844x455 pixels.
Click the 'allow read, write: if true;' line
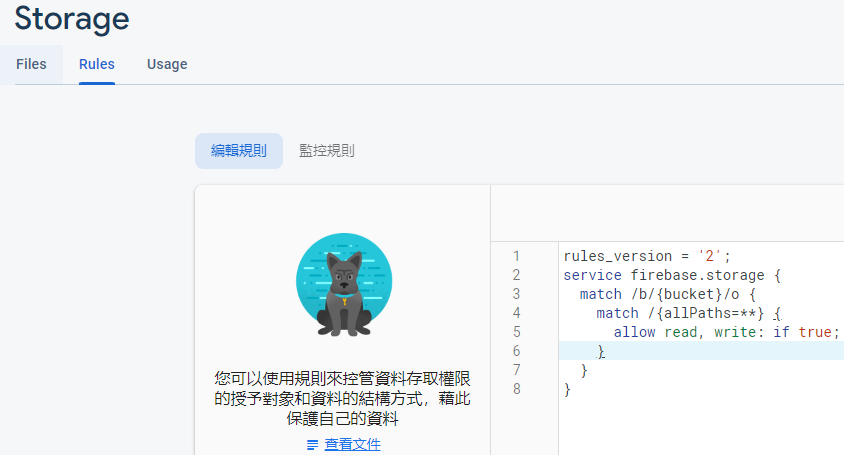click(726, 332)
